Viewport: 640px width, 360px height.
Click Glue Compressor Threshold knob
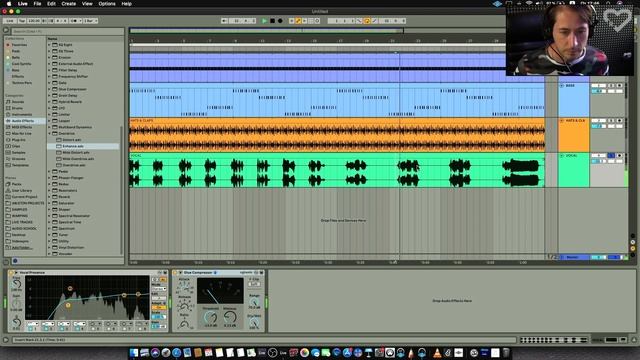click(x=210, y=317)
